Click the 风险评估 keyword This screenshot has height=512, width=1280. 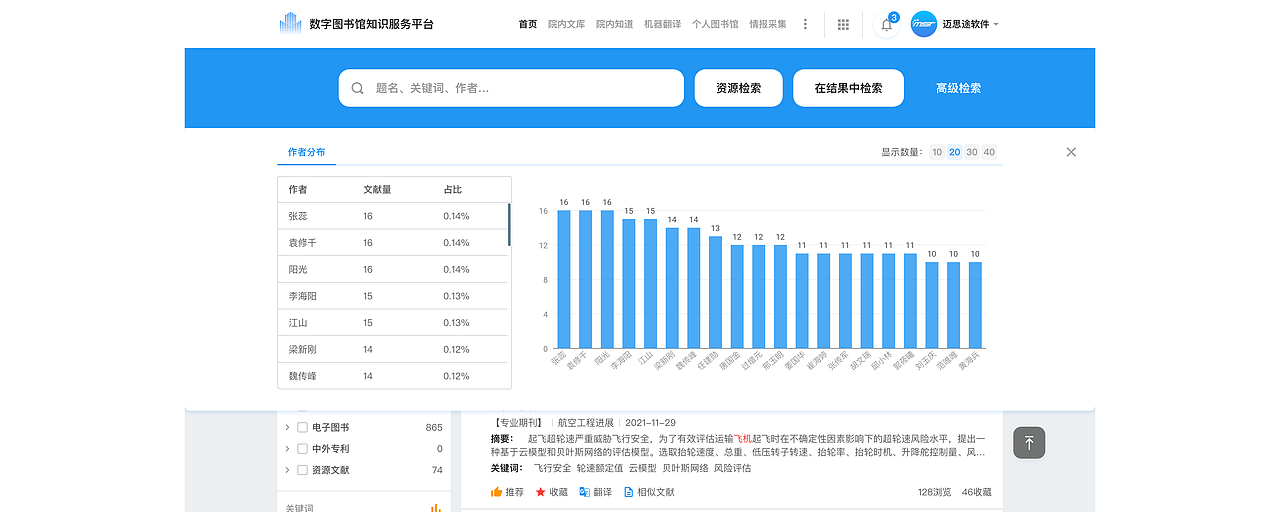[x=732, y=468]
